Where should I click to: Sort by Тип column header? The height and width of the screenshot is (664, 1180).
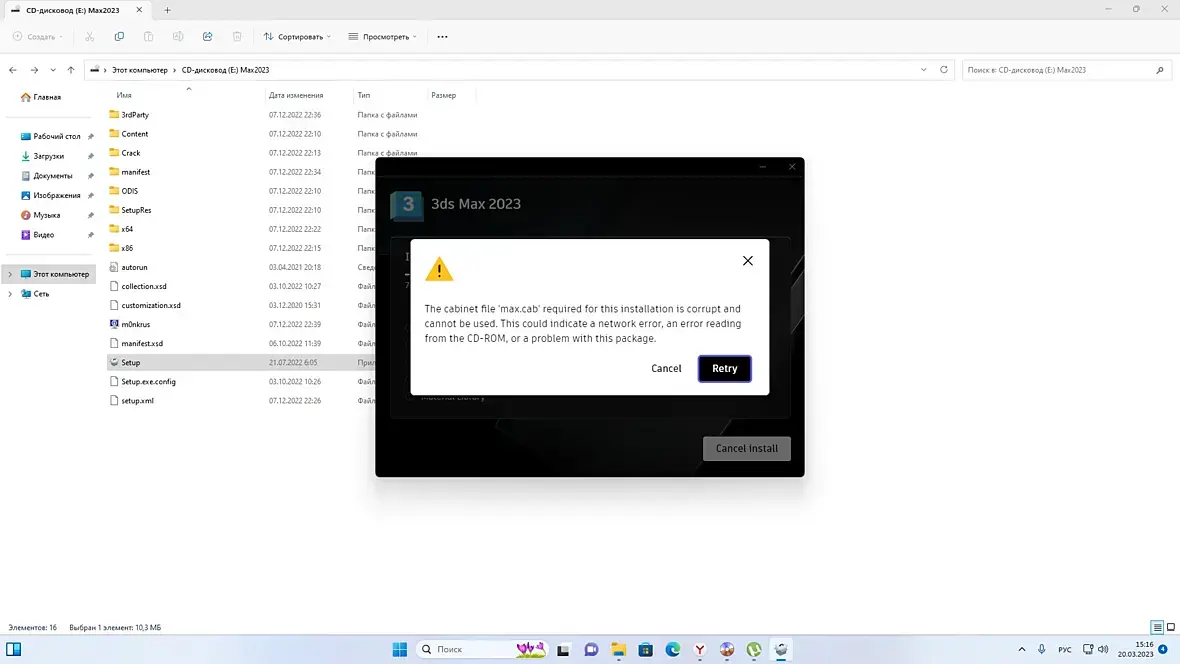pos(364,96)
